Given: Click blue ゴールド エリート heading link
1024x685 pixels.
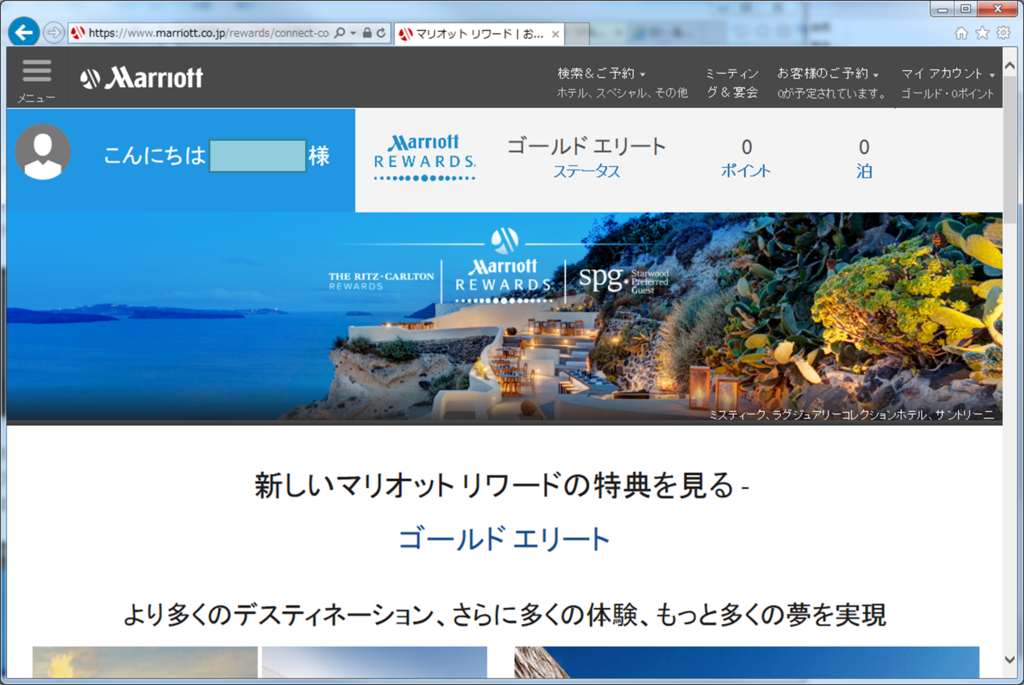Looking at the screenshot, I should coord(504,539).
